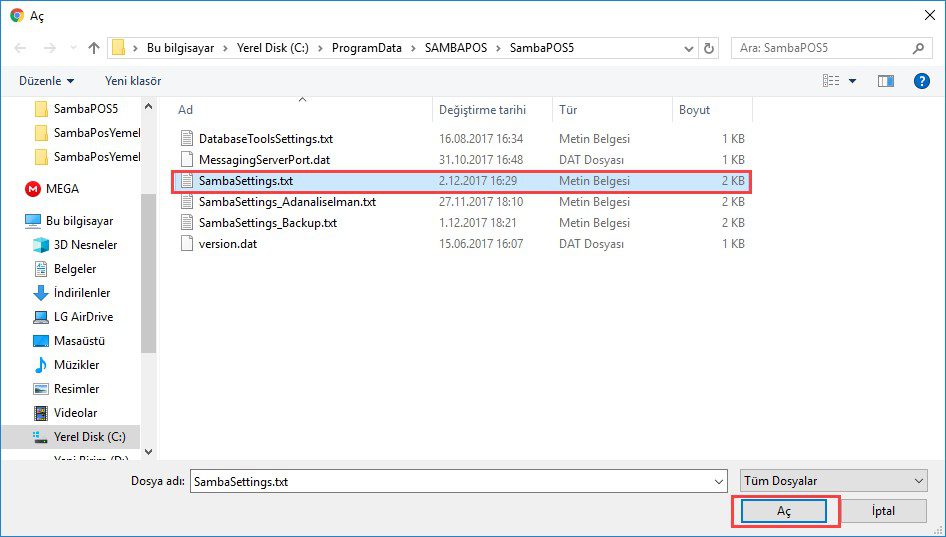
Task: Click the up-arrow parent folder button
Action: pos(94,48)
